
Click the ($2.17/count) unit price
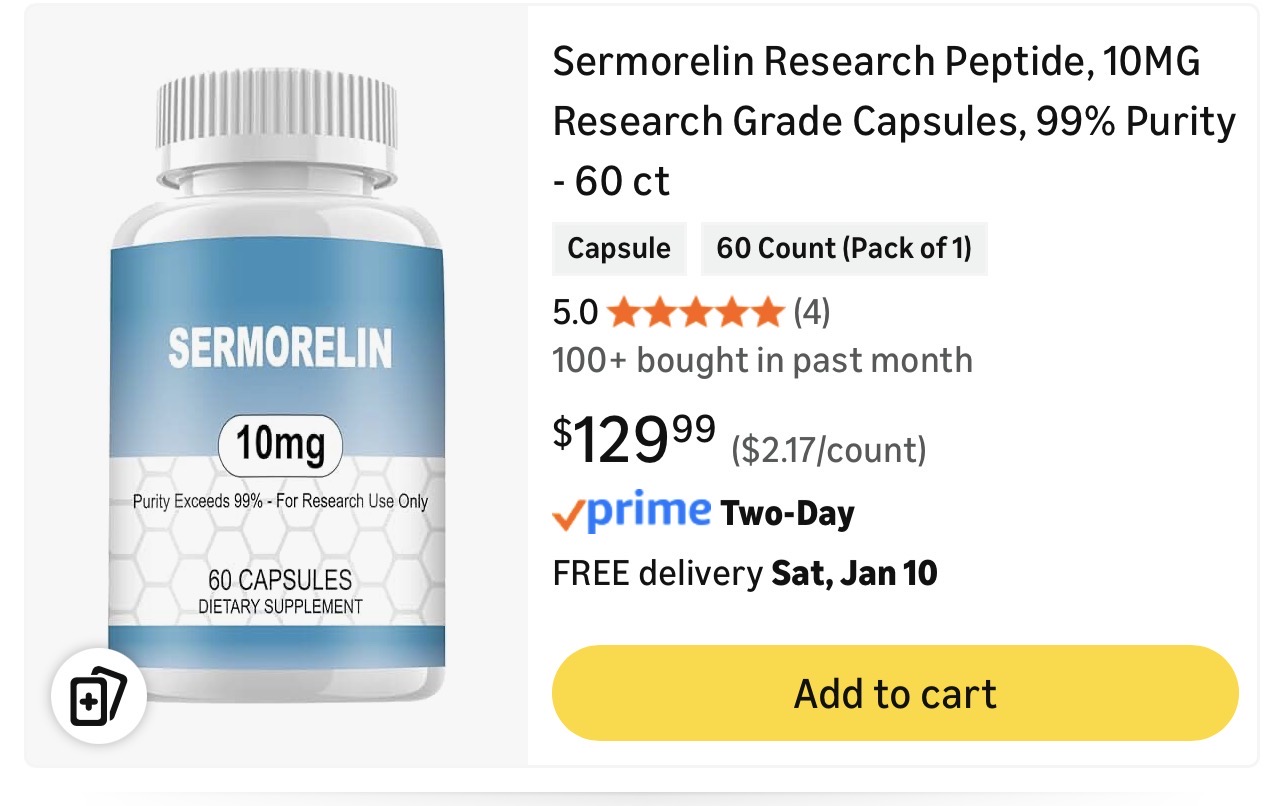pos(829,450)
